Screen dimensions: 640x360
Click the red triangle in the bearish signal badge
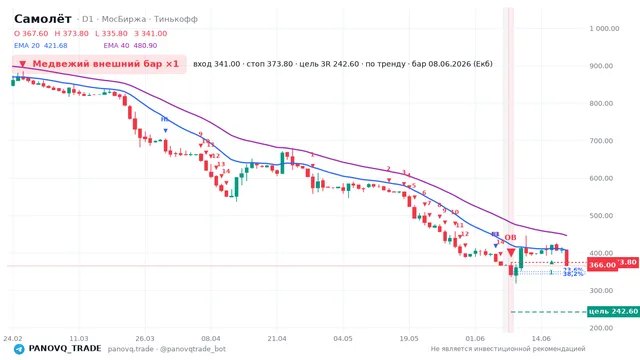click(x=23, y=64)
